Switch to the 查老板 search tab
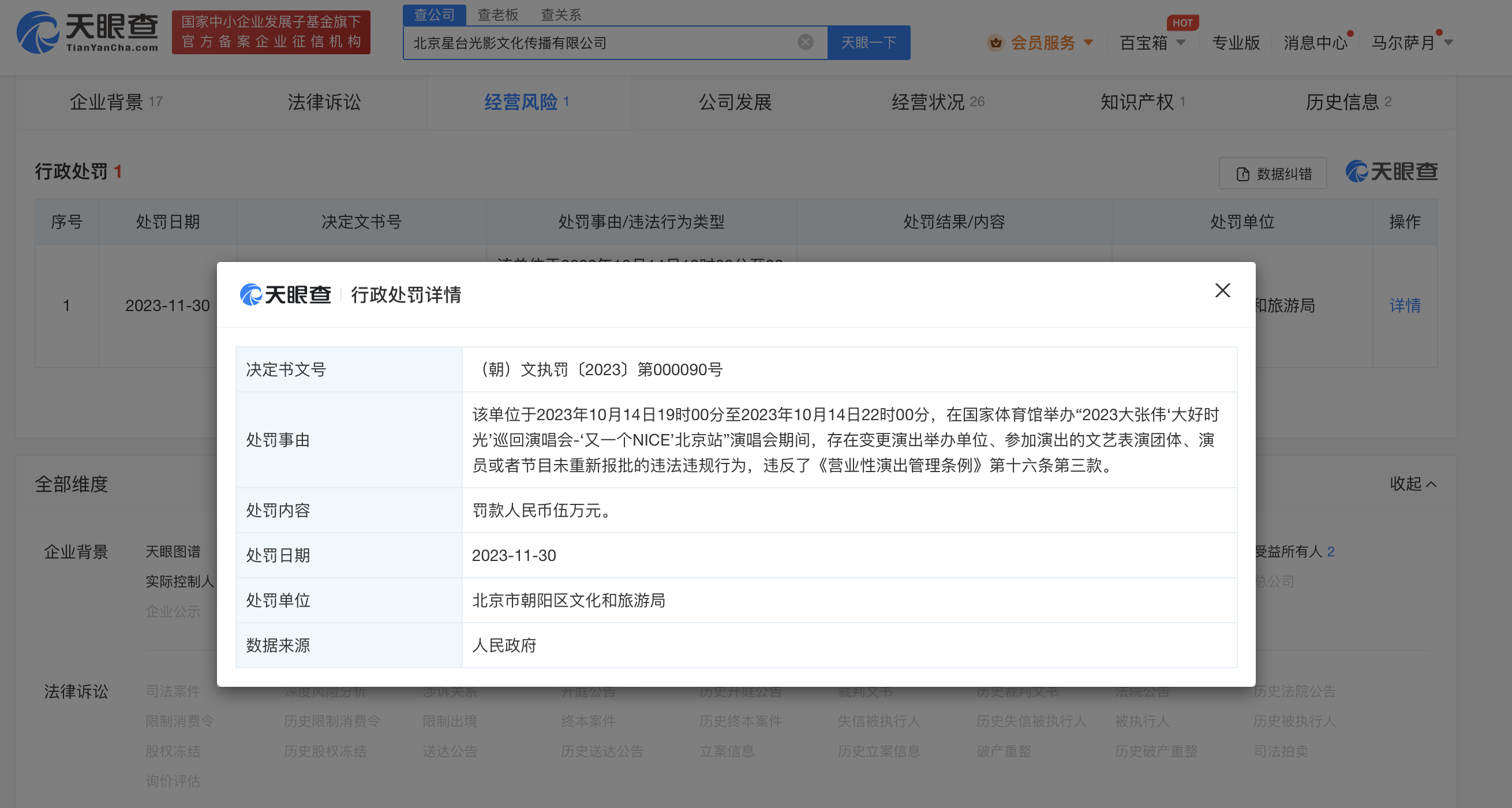 coord(497,14)
